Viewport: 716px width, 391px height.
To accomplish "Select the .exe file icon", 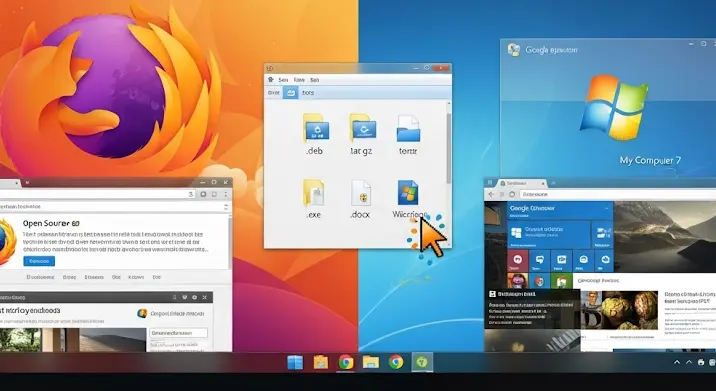I will pyautogui.click(x=313, y=193).
